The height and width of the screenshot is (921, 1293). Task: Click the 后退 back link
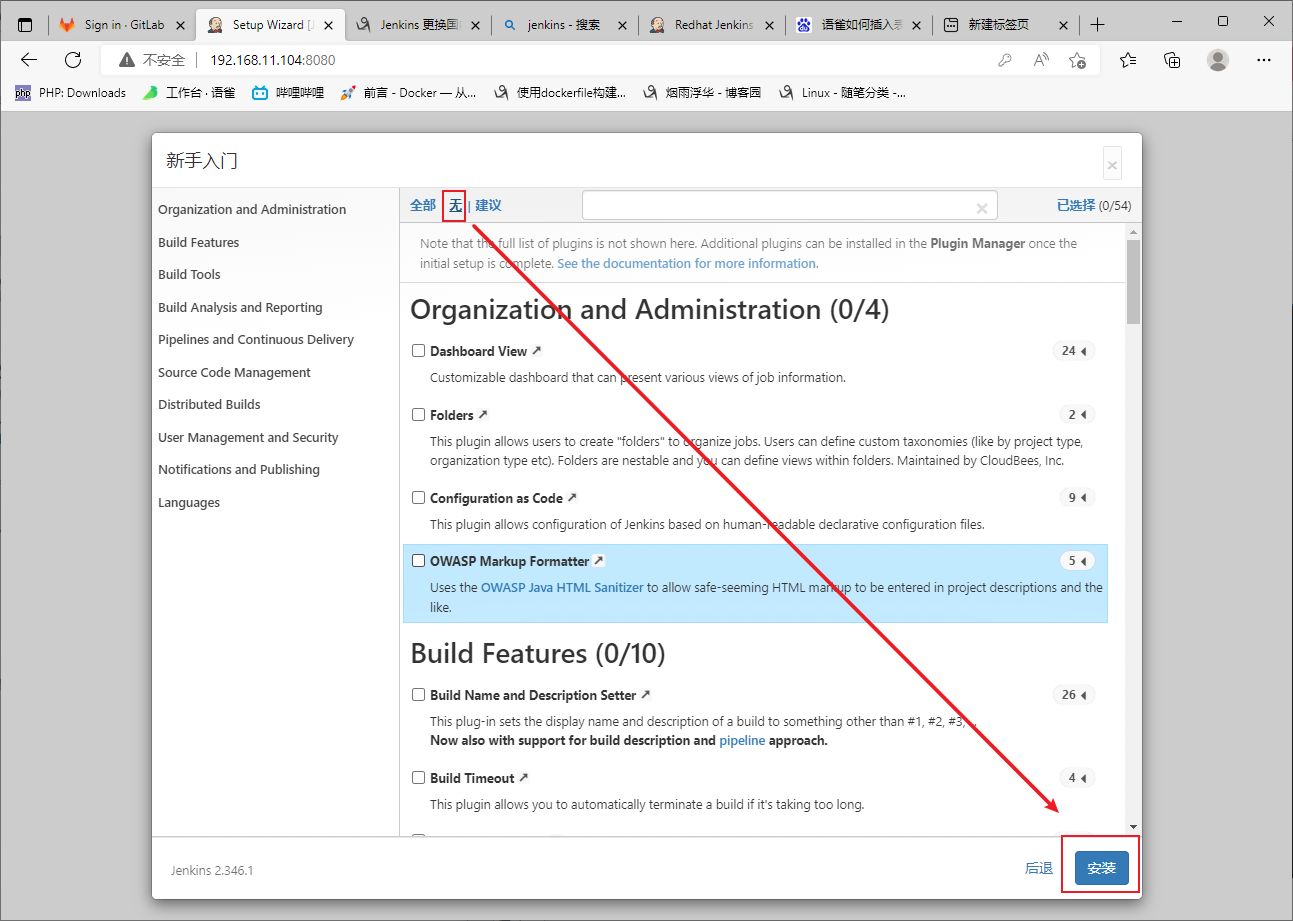pos(1039,868)
